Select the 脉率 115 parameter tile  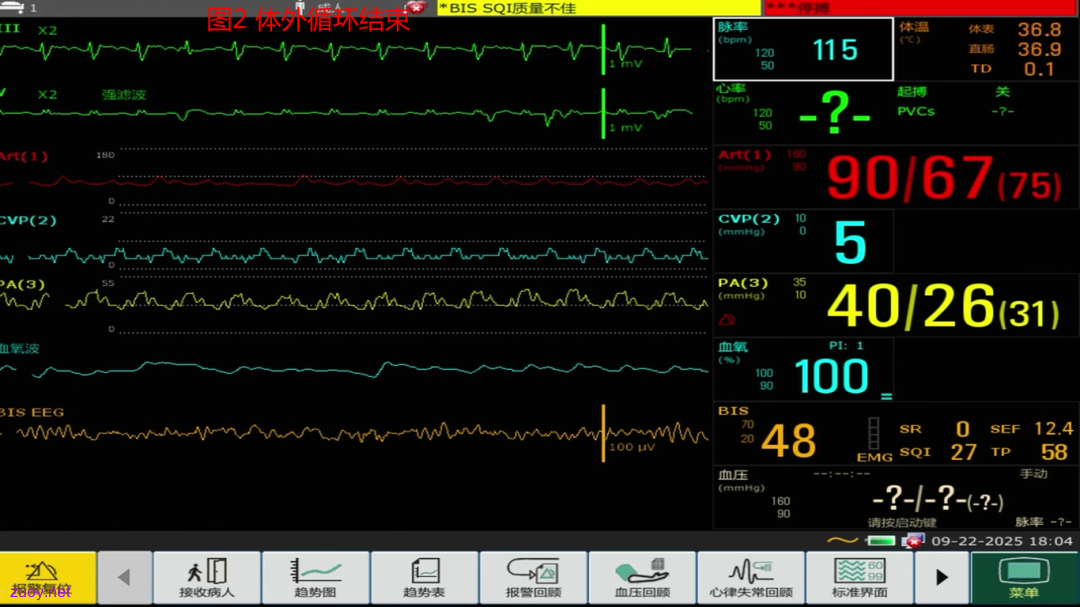(x=803, y=50)
